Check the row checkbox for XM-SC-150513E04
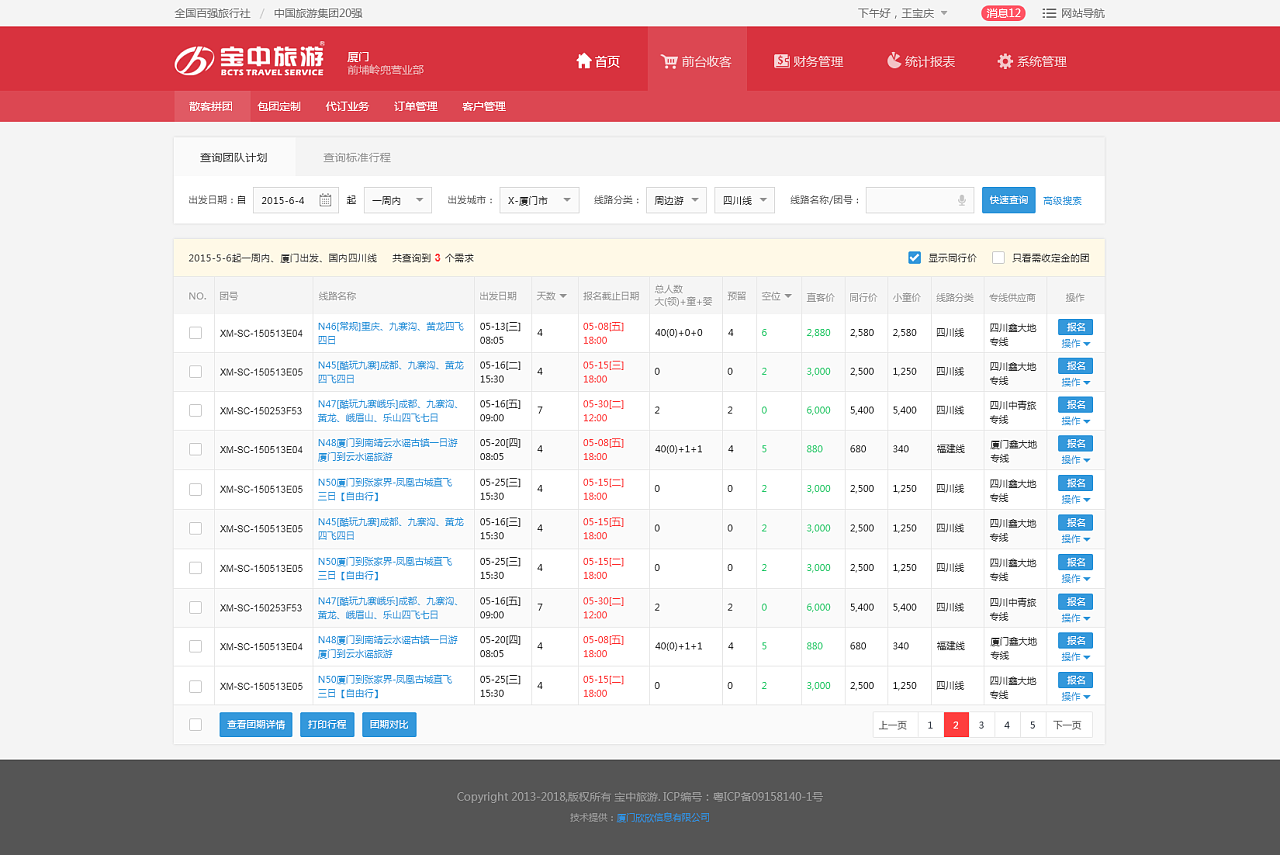 coord(195,332)
